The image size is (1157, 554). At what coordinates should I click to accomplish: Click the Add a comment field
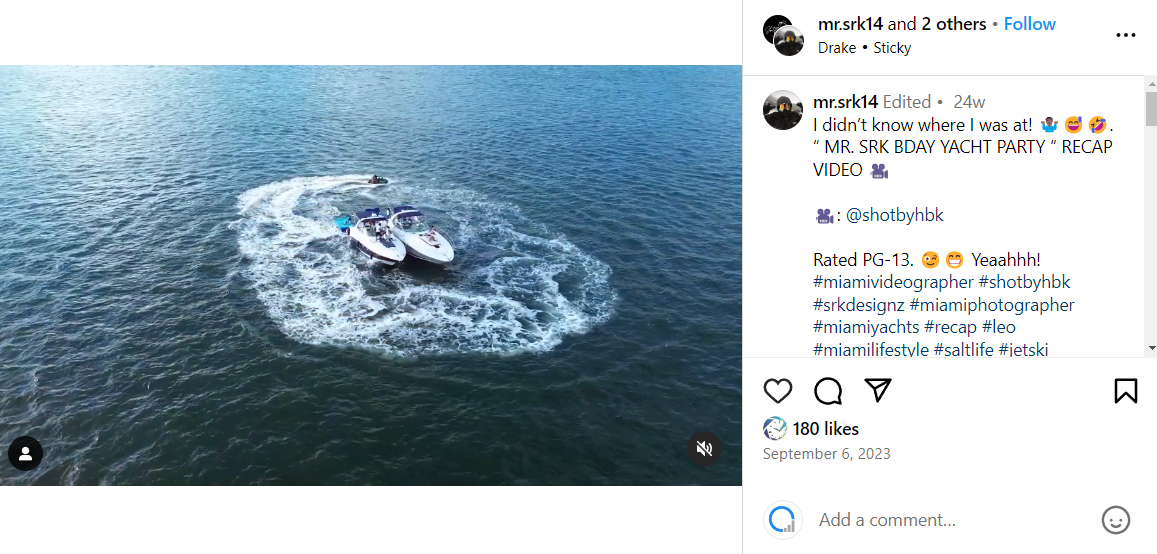pyautogui.click(x=950, y=520)
